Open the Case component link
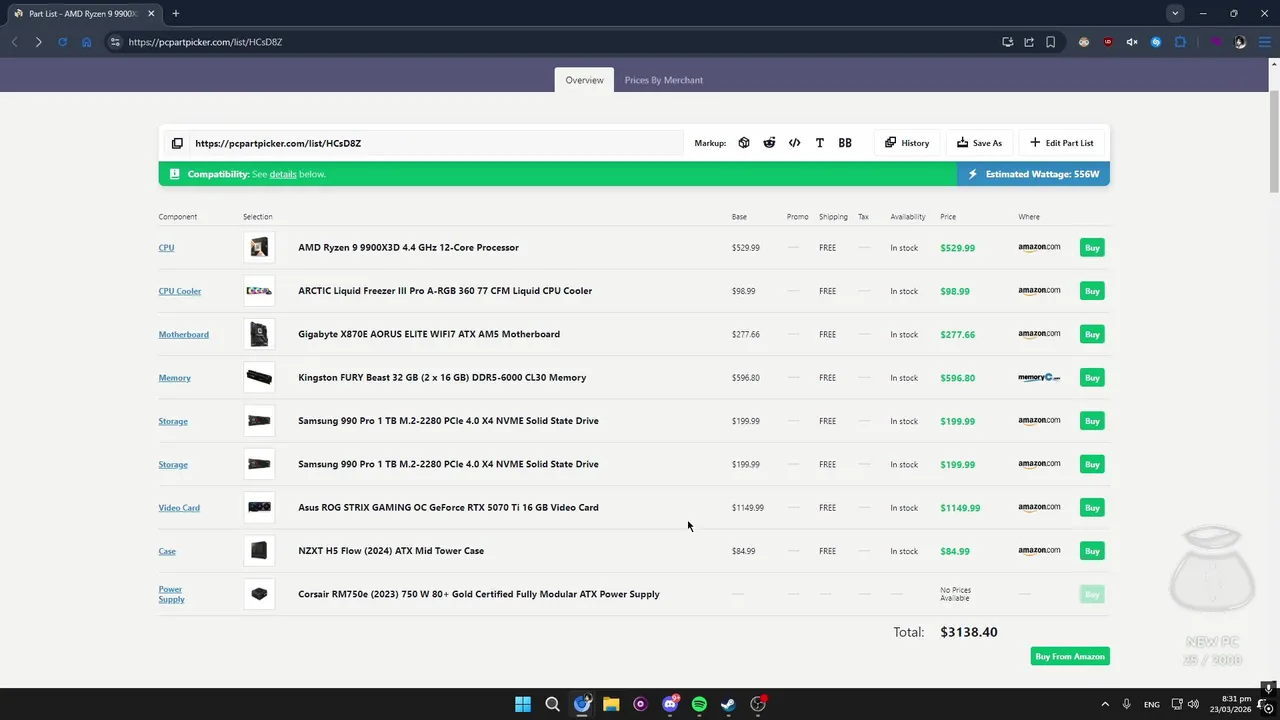 (x=167, y=551)
